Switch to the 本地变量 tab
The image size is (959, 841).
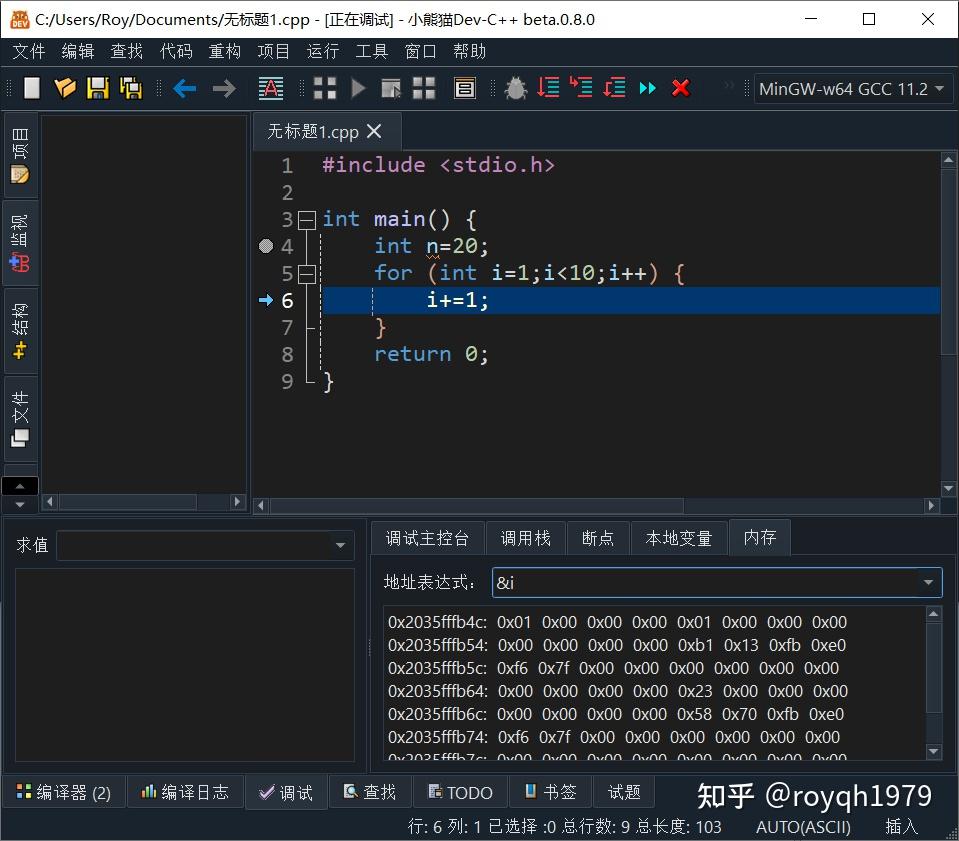[679, 537]
